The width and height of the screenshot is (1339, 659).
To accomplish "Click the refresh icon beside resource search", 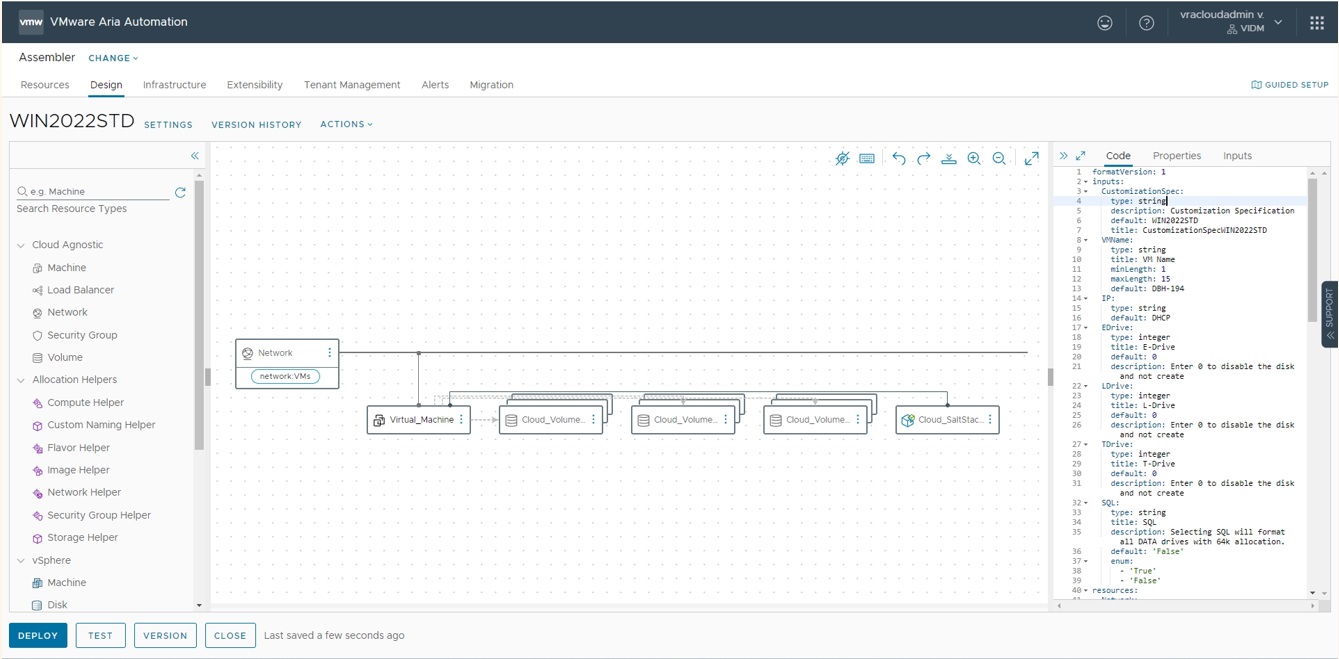I will (180, 192).
